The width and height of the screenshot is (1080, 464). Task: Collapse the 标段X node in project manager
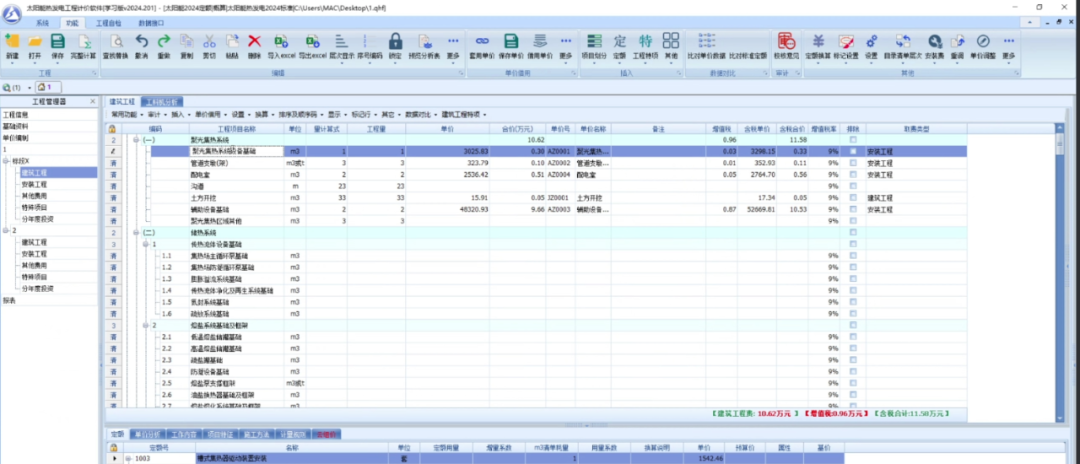[6, 161]
